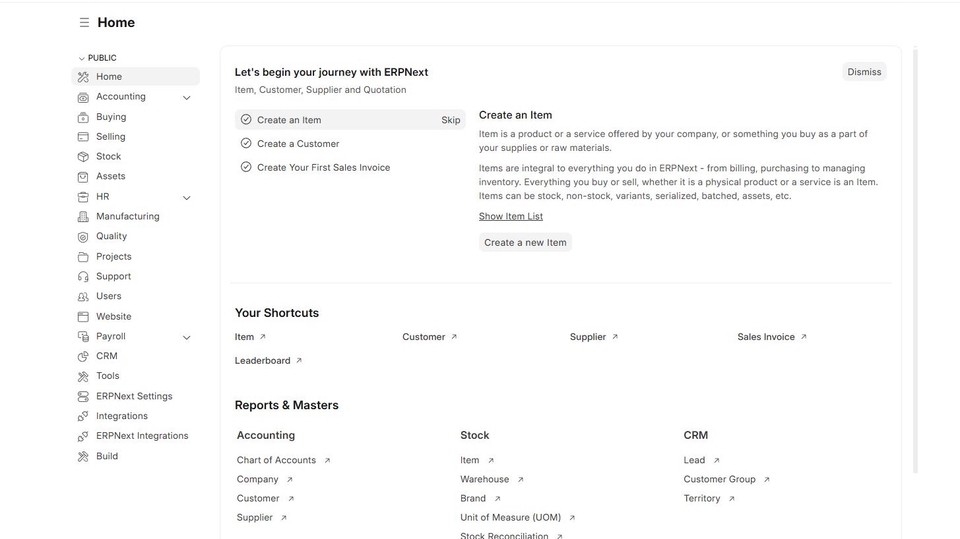Toggle the sidebar hamburger menu icon
960x539 pixels.
pyautogui.click(x=84, y=23)
